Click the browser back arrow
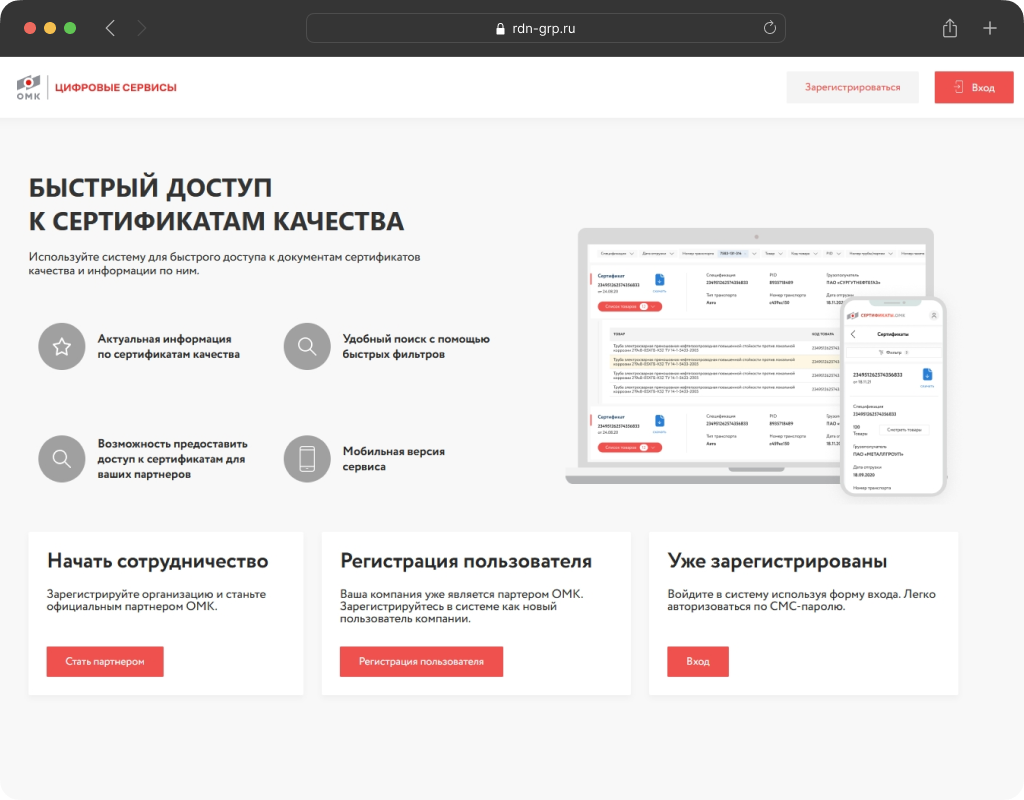The width and height of the screenshot is (1024, 800). [x=110, y=28]
